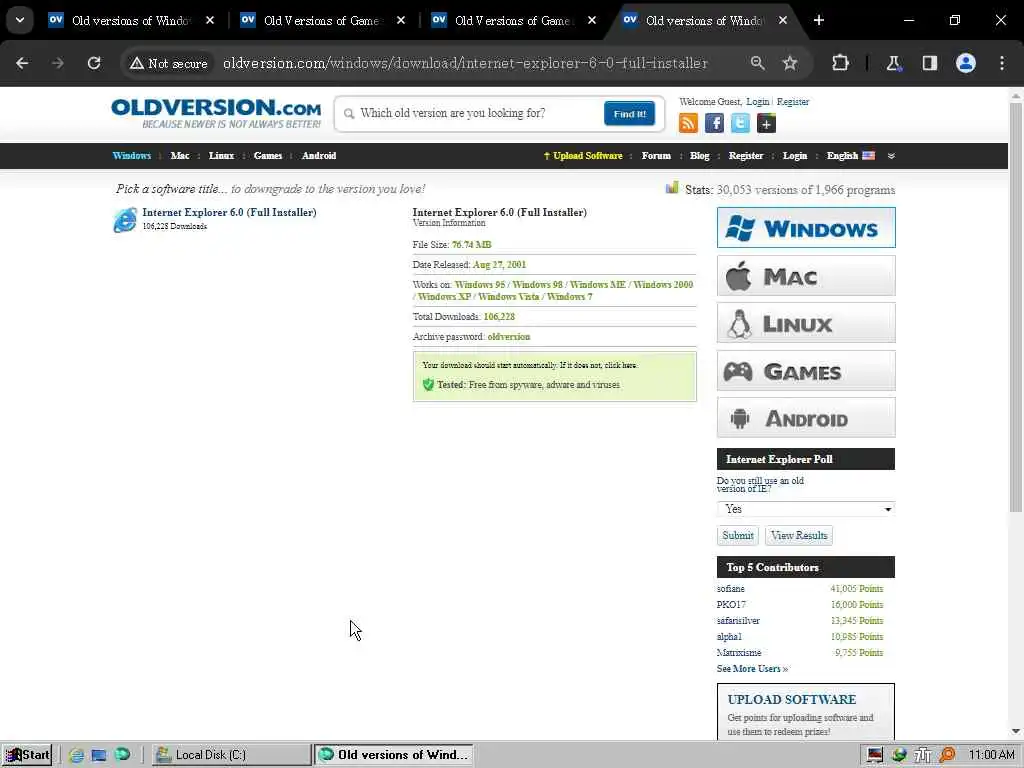Click View Results for the poll
Image resolution: width=1024 pixels, height=768 pixels.
799,536
